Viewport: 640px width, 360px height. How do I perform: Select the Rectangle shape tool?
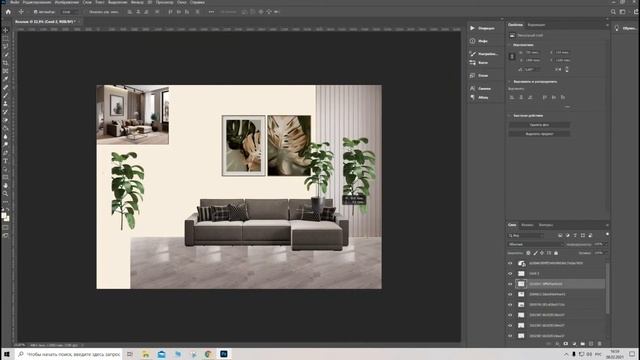point(5,178)
